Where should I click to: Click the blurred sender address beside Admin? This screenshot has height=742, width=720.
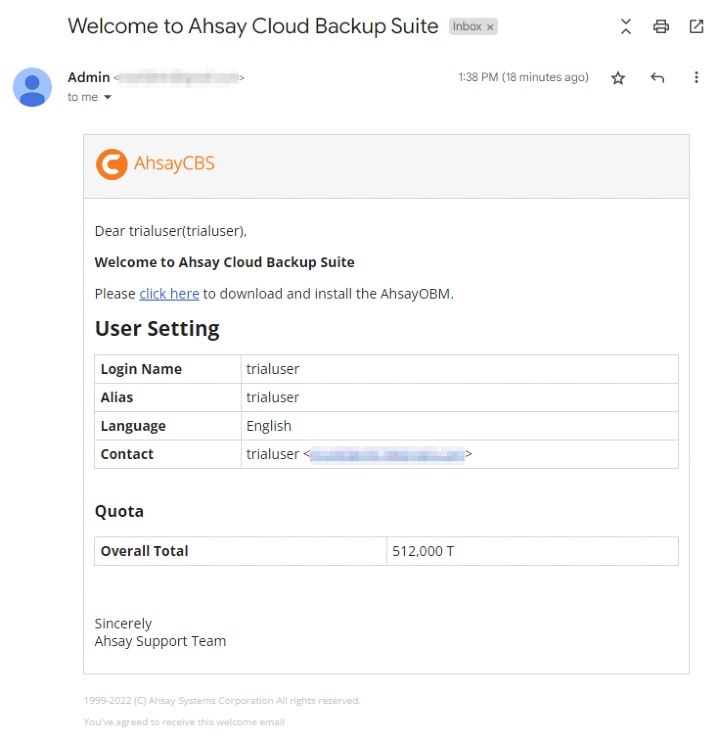pos(178,78)
